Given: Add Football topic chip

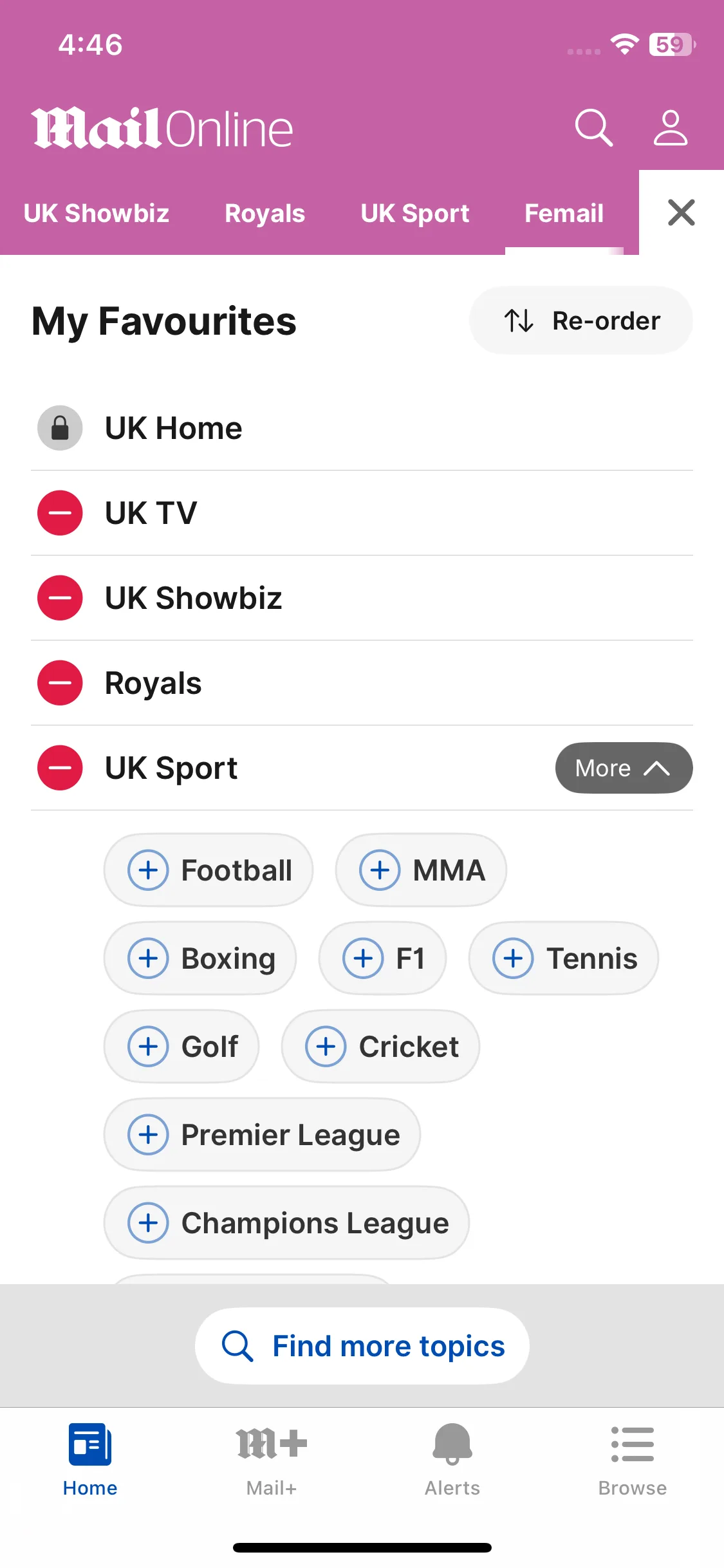Looking at the screenshot, I should click(209, 870).
